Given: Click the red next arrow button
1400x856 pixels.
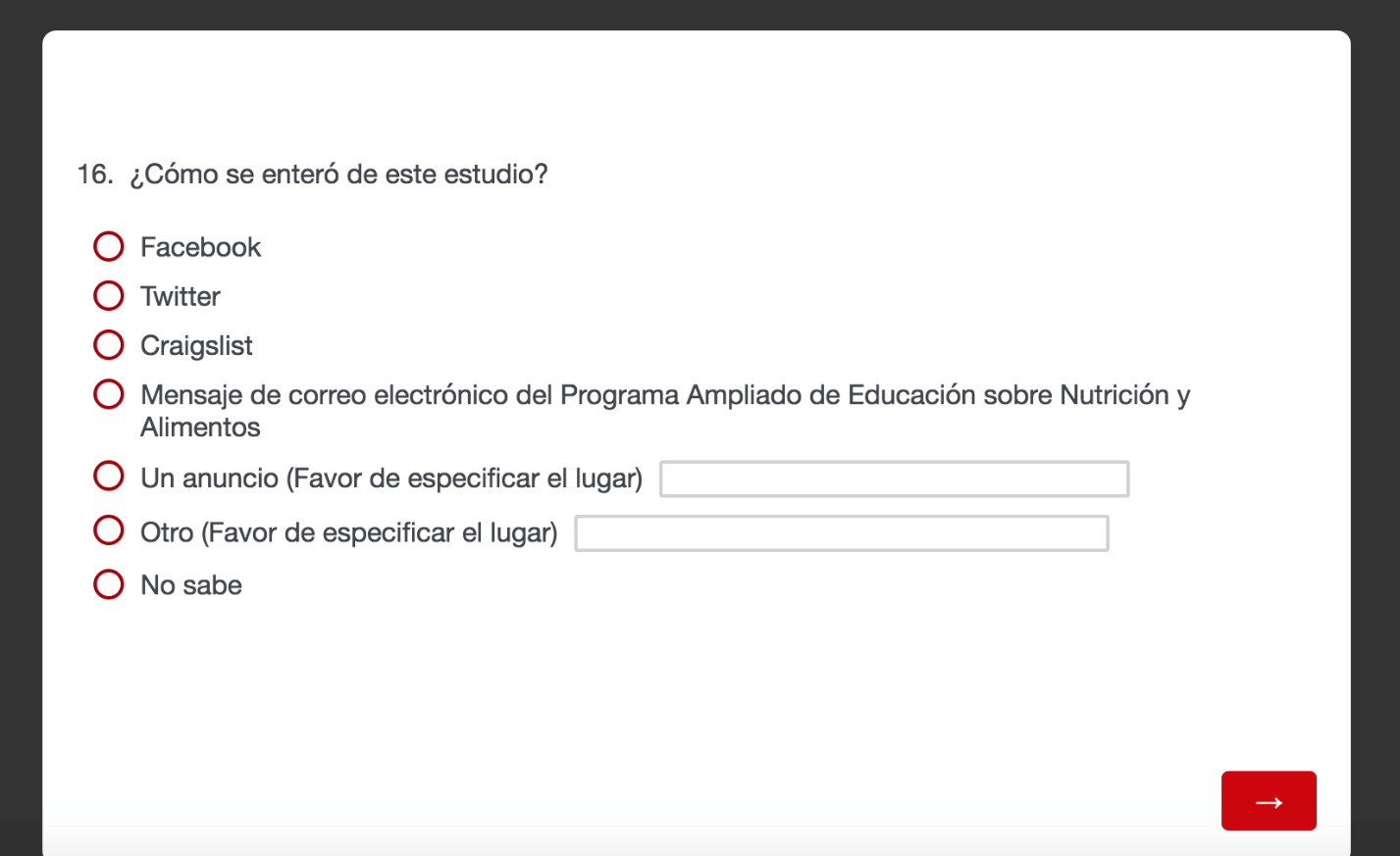Looking at the screenshot, I should [1268, 801].
